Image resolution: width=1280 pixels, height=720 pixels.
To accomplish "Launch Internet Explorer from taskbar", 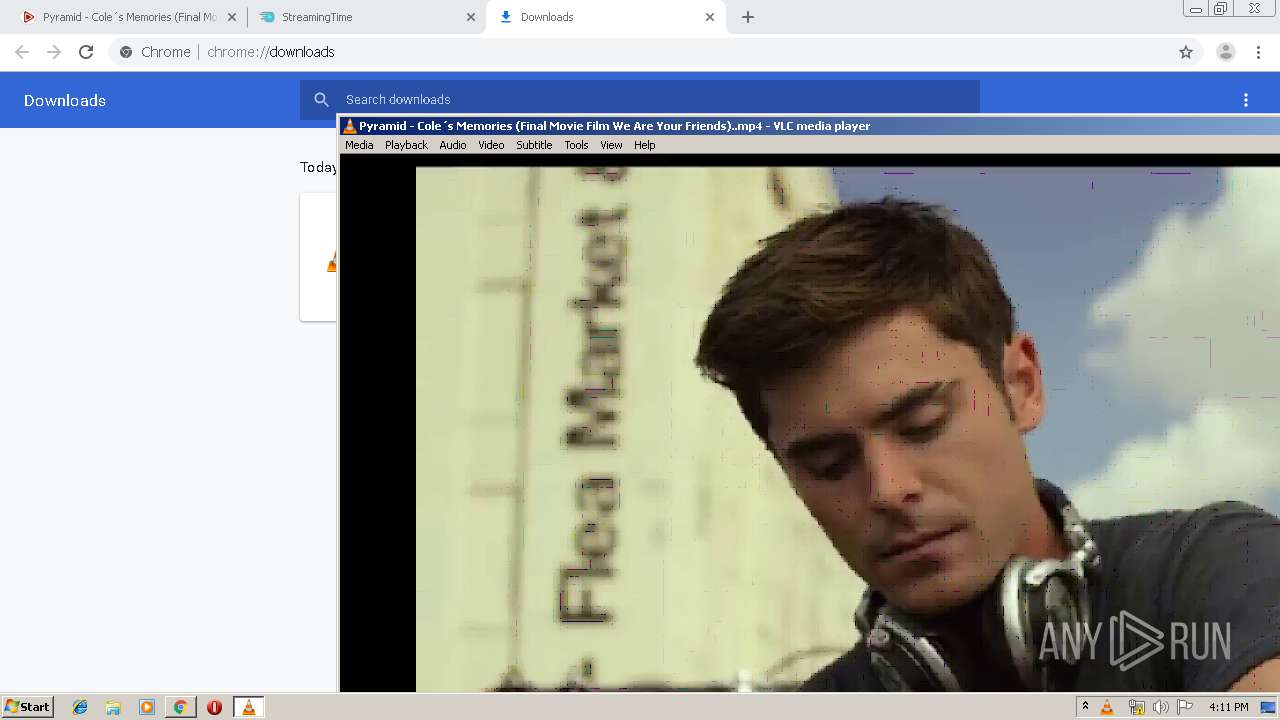I will [80, 707].
